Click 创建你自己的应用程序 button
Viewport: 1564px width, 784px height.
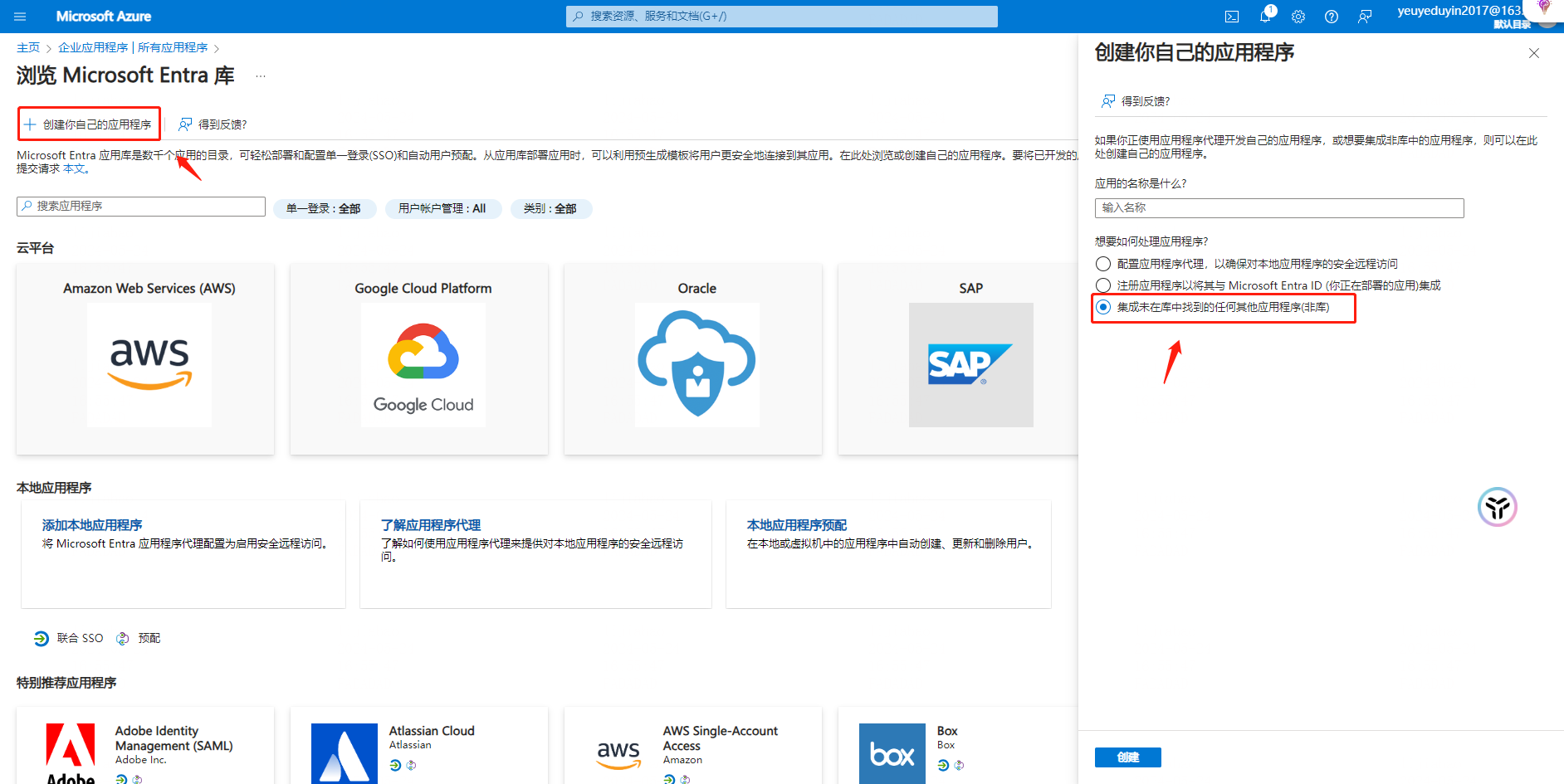[89, 124]
